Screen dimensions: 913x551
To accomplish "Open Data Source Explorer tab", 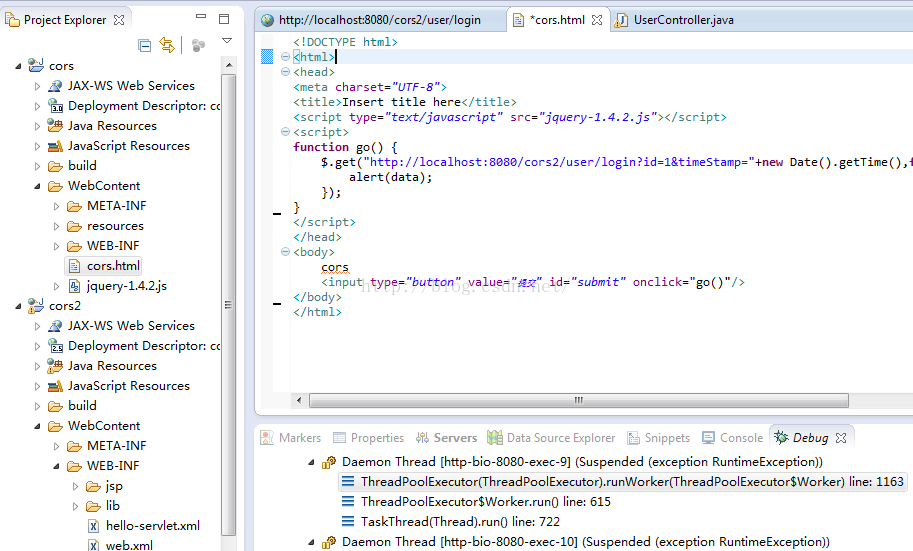I will tap(551, 438).
